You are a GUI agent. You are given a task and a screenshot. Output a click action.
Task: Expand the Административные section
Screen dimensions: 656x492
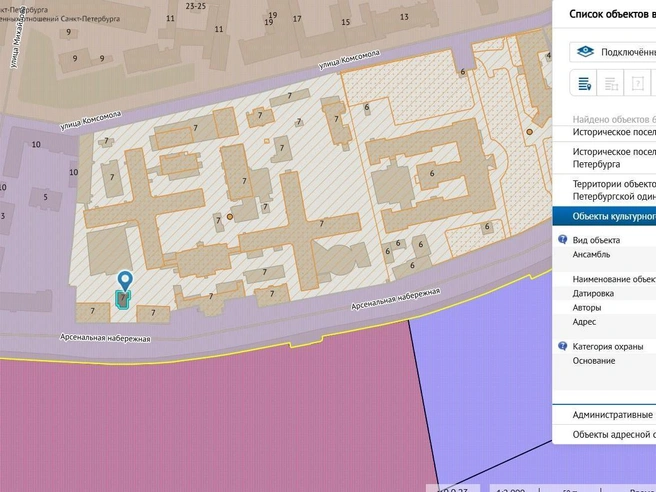click(604, 415)
